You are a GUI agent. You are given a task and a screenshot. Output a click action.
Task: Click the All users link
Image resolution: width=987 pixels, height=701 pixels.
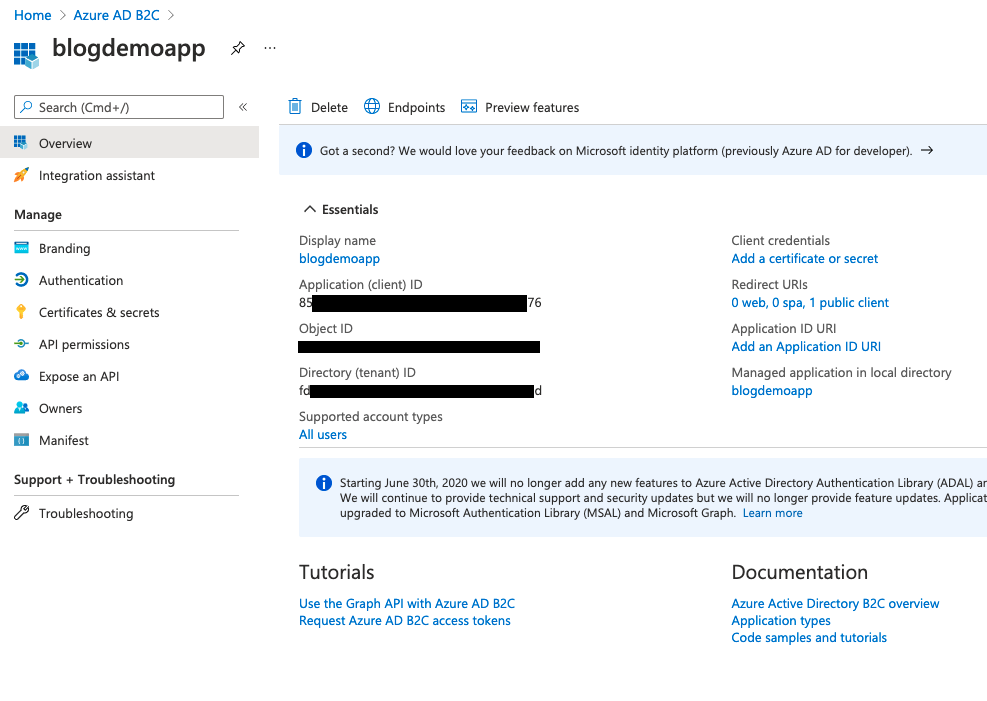(x=323, y=435)
